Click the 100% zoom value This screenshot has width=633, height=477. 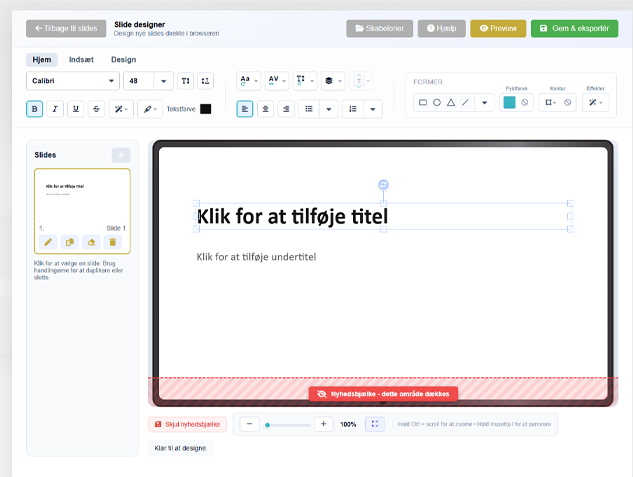point(348,425)
